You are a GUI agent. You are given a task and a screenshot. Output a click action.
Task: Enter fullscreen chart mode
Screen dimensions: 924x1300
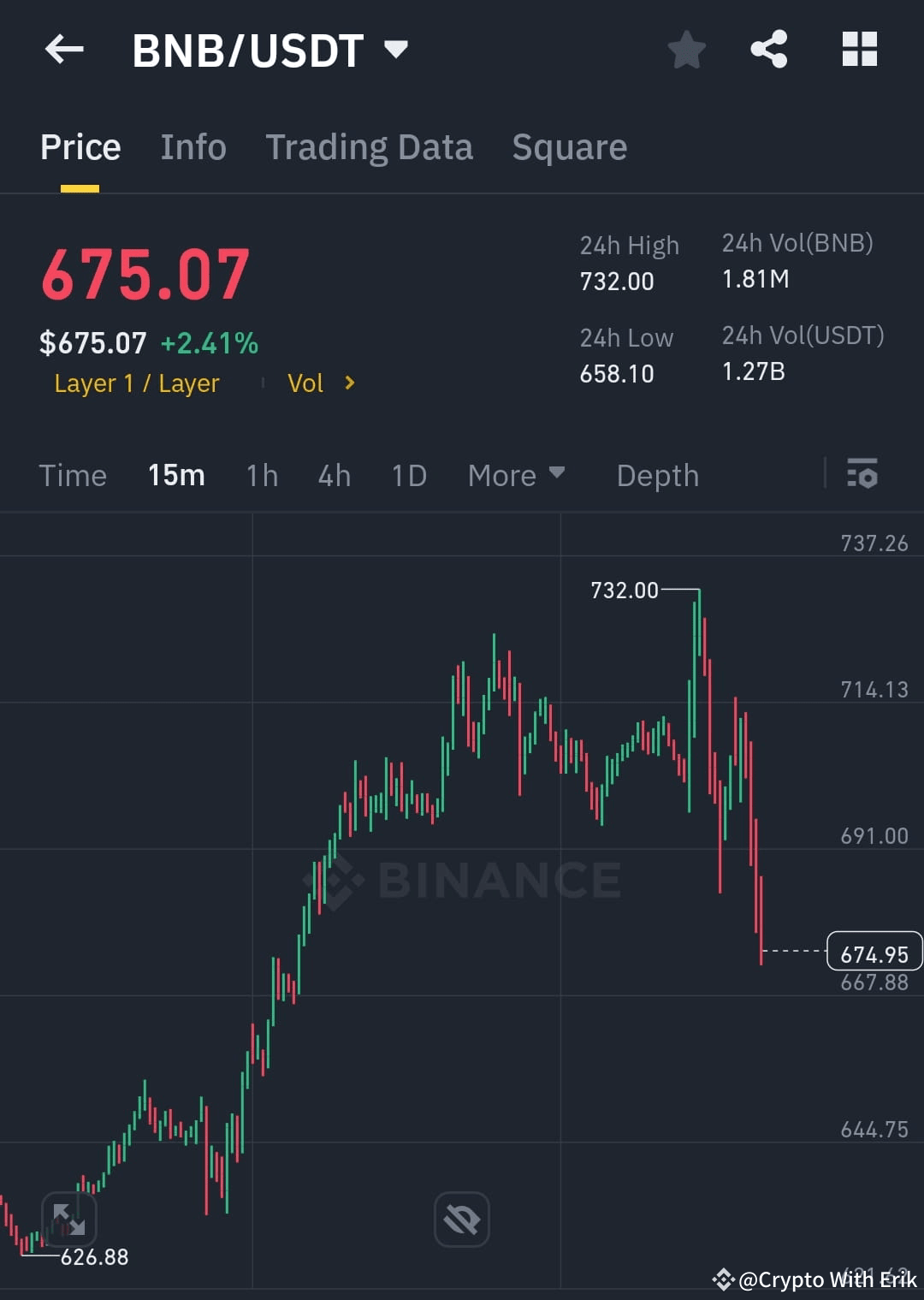[x=70, y=1219]
